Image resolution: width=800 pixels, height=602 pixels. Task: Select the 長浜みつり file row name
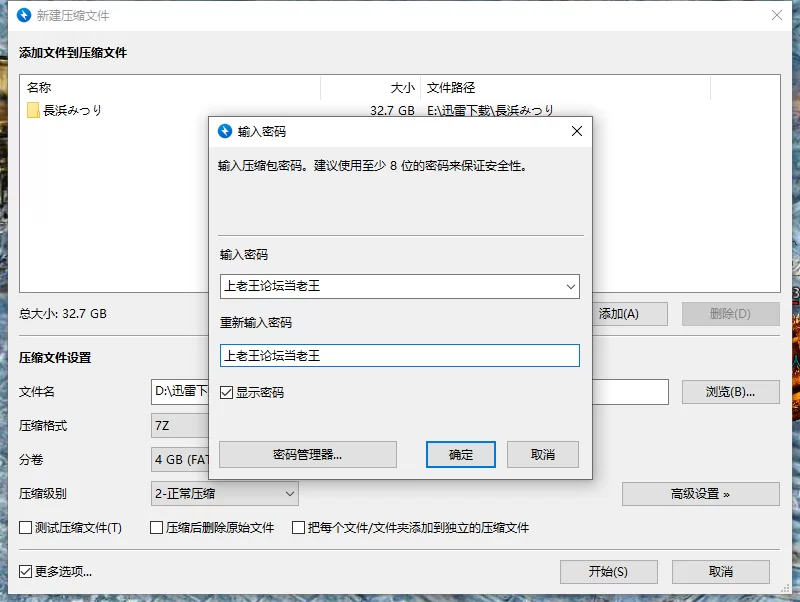tap(72, 110)
